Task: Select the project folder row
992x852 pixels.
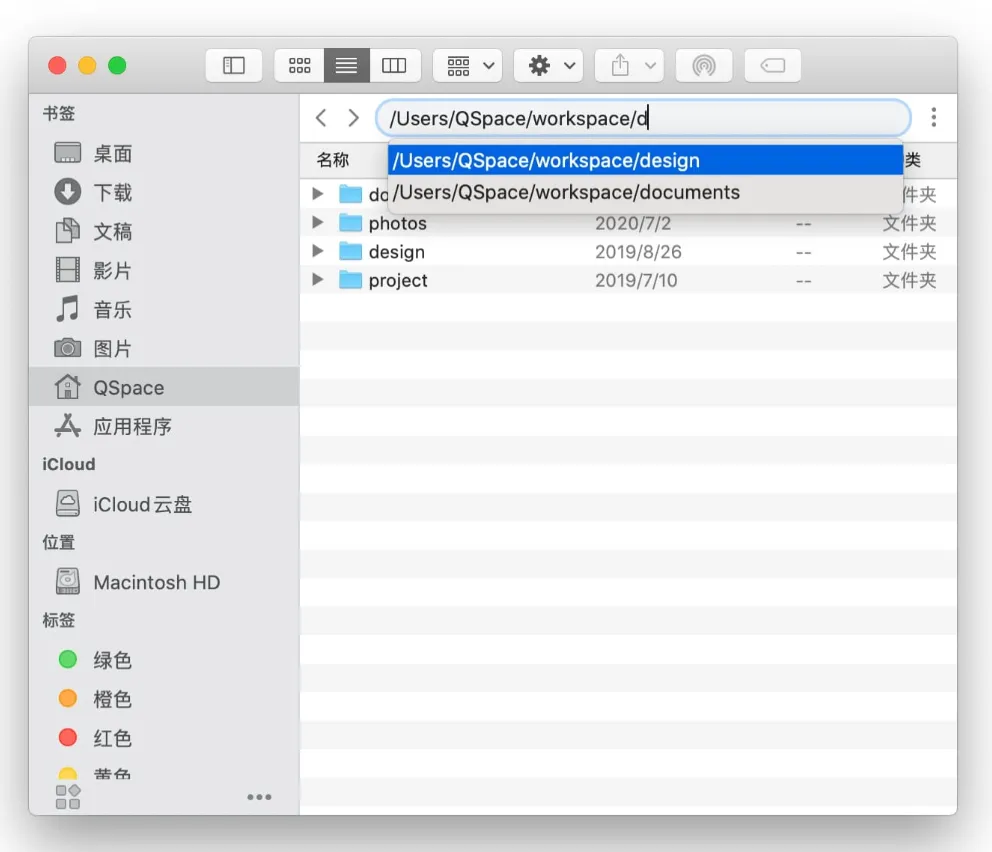Action: tap(628, 280)
